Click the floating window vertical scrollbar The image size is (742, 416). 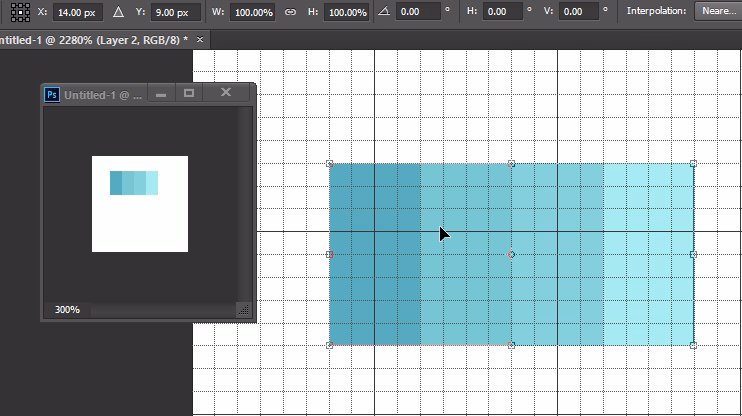tap(245, 204)
